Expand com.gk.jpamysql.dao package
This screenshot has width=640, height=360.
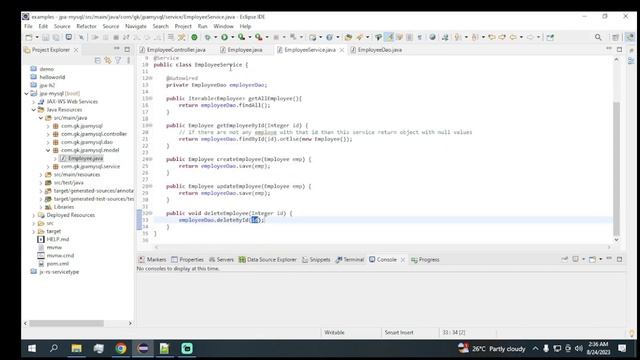coord(48,142)
